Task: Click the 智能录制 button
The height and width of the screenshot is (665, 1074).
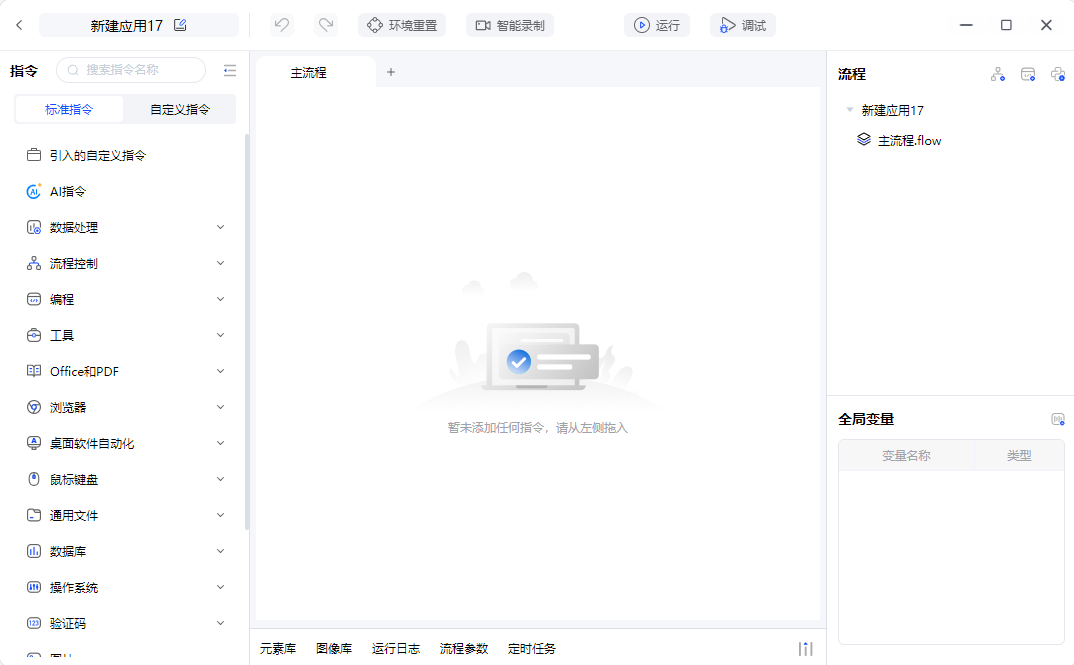Action: [510, 25]
